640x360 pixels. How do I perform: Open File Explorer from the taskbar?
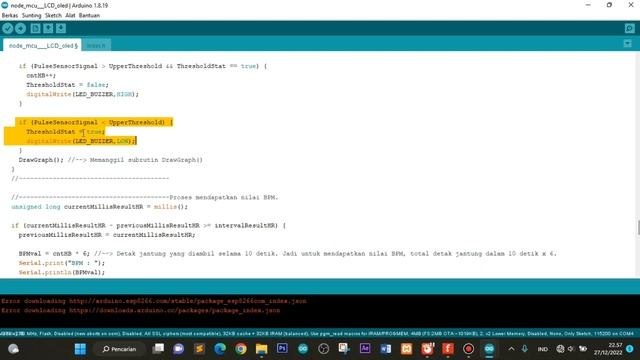click(261, 349)
